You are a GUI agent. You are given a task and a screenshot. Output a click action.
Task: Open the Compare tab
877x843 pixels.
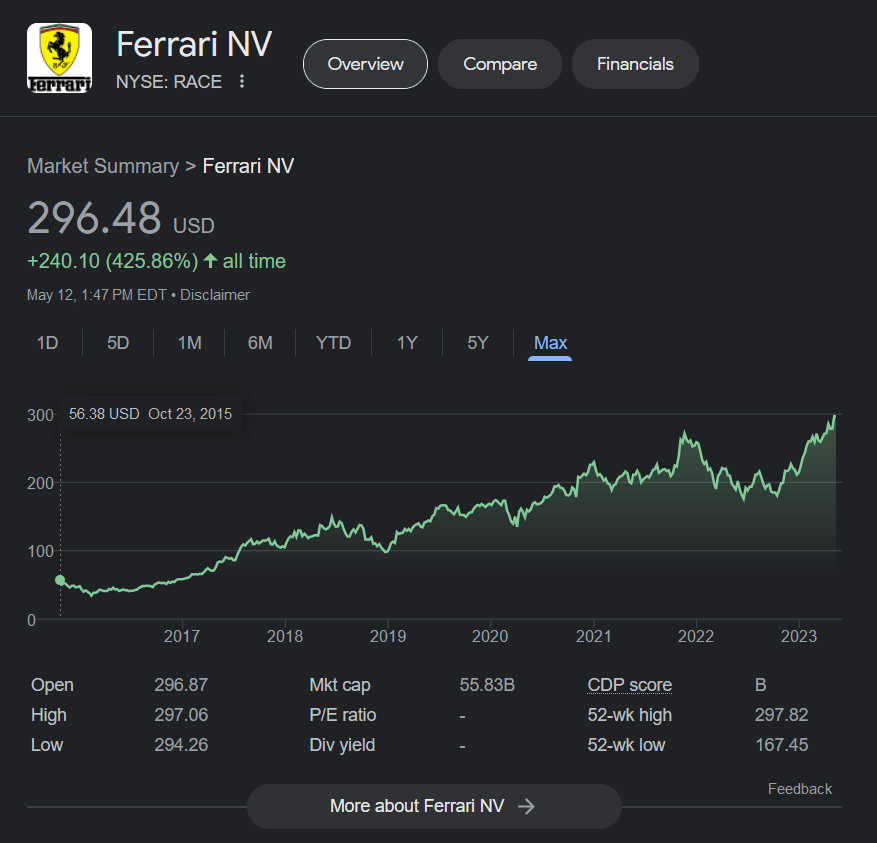[499, 64]
